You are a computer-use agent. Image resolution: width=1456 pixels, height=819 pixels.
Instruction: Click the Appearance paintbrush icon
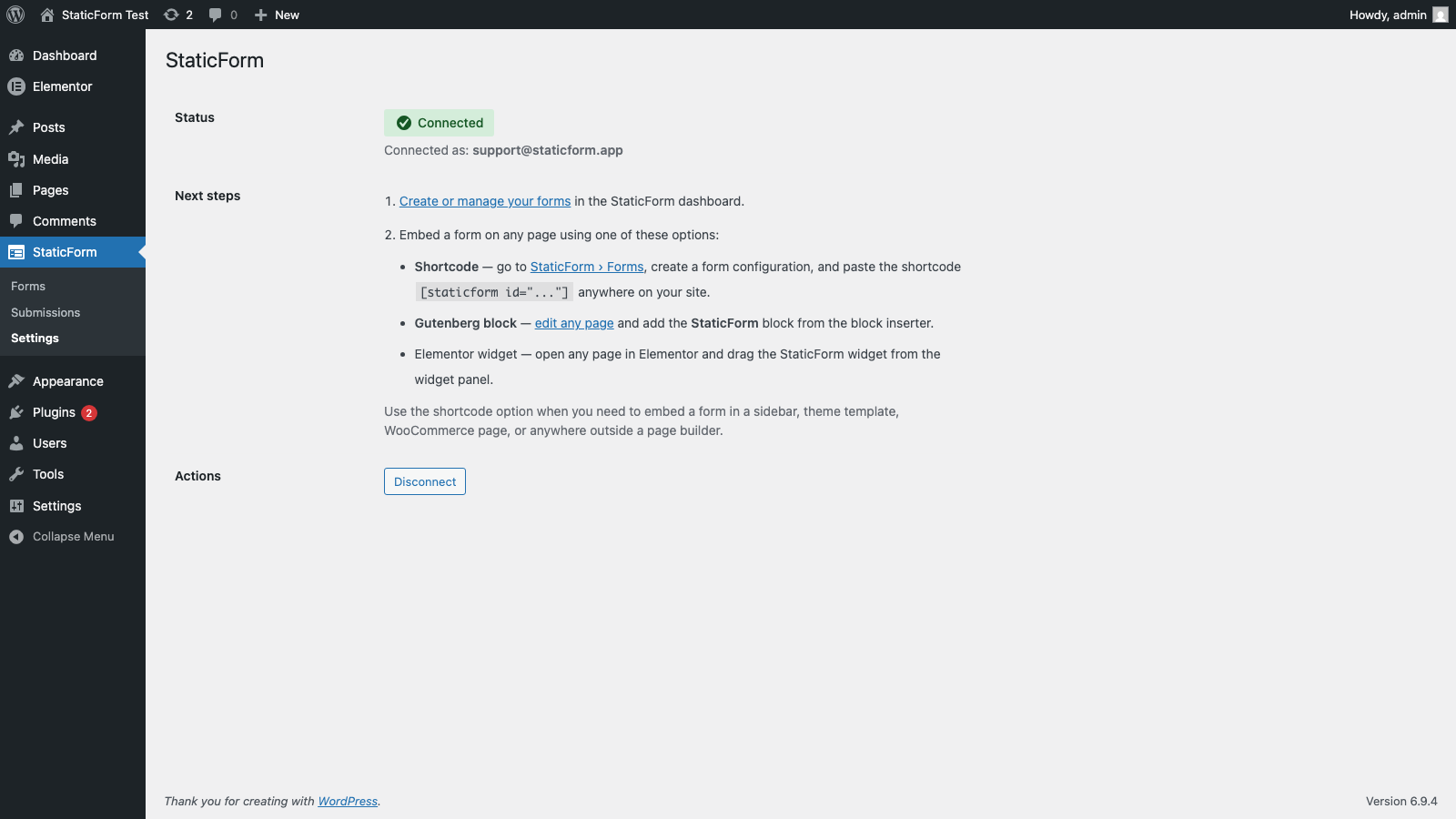tap(16, 381)
